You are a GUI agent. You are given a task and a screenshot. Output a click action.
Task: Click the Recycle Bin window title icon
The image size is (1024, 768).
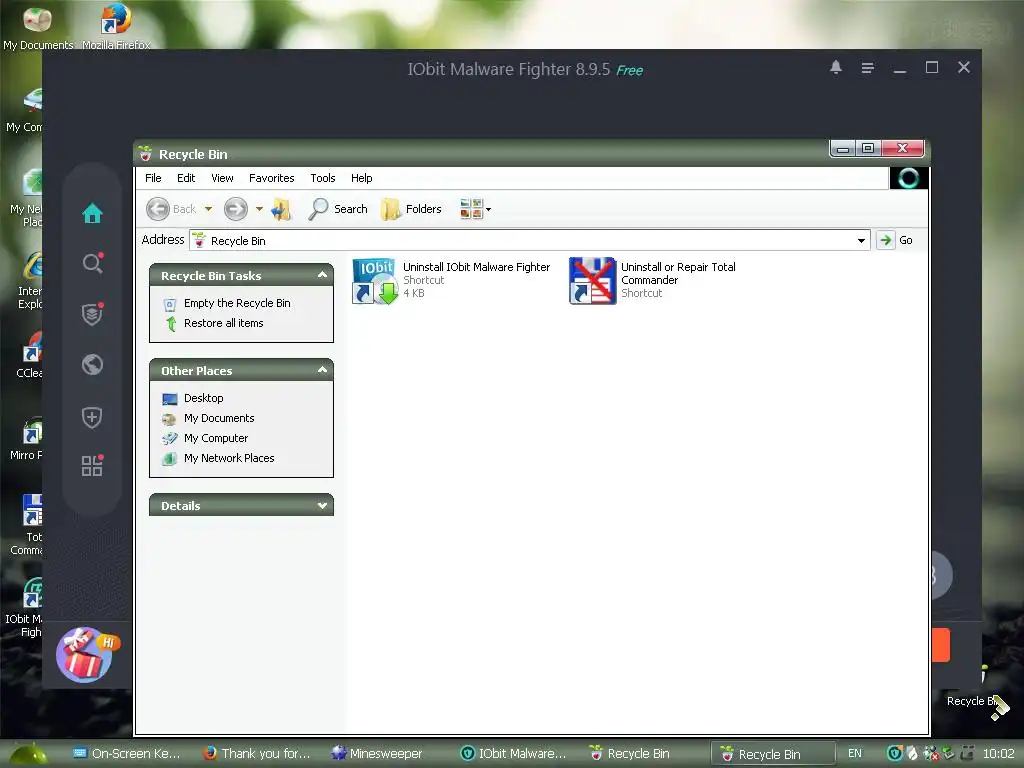click(x=145, y=154)
